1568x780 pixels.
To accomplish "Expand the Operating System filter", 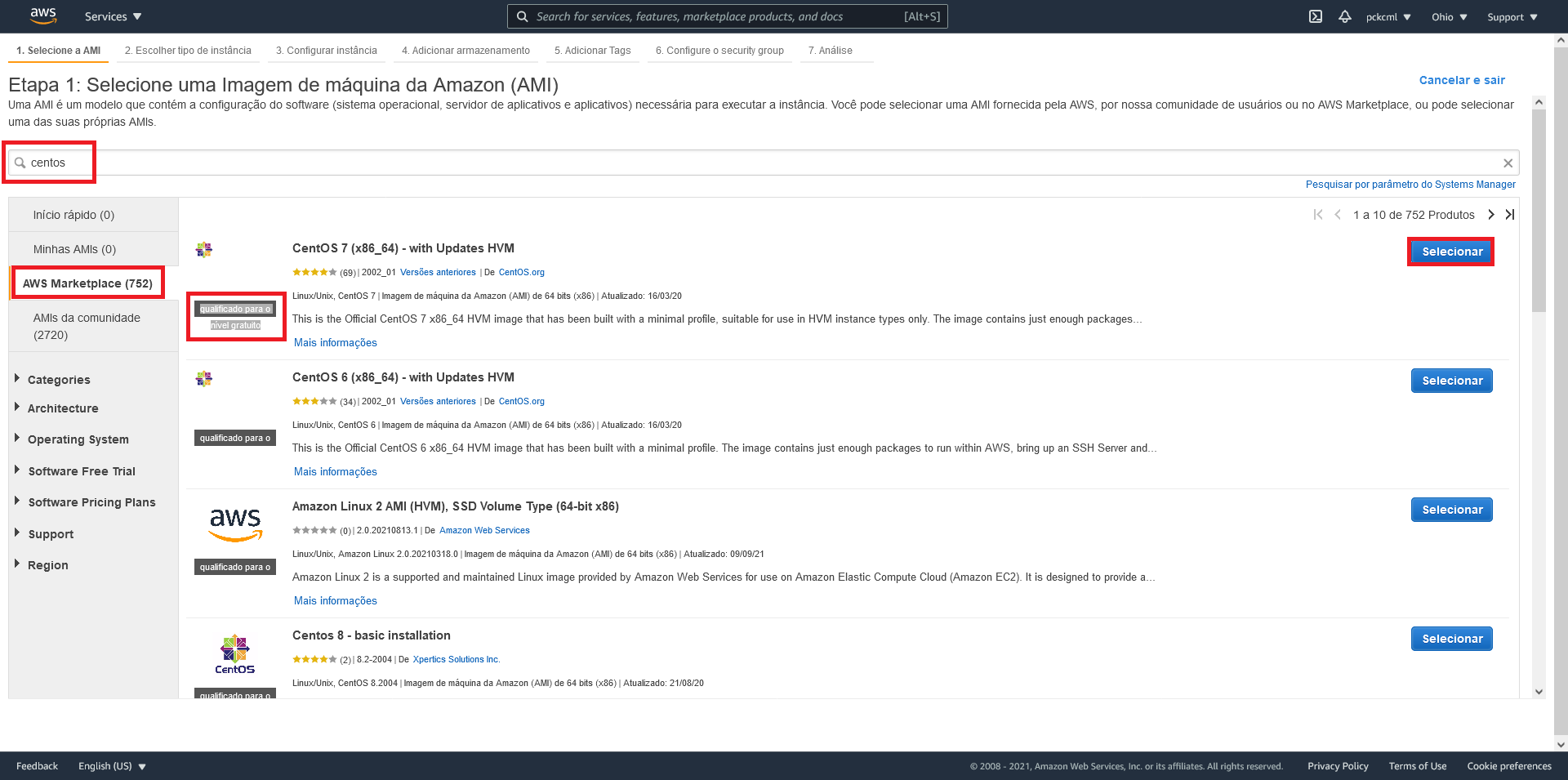I will 78,439.
